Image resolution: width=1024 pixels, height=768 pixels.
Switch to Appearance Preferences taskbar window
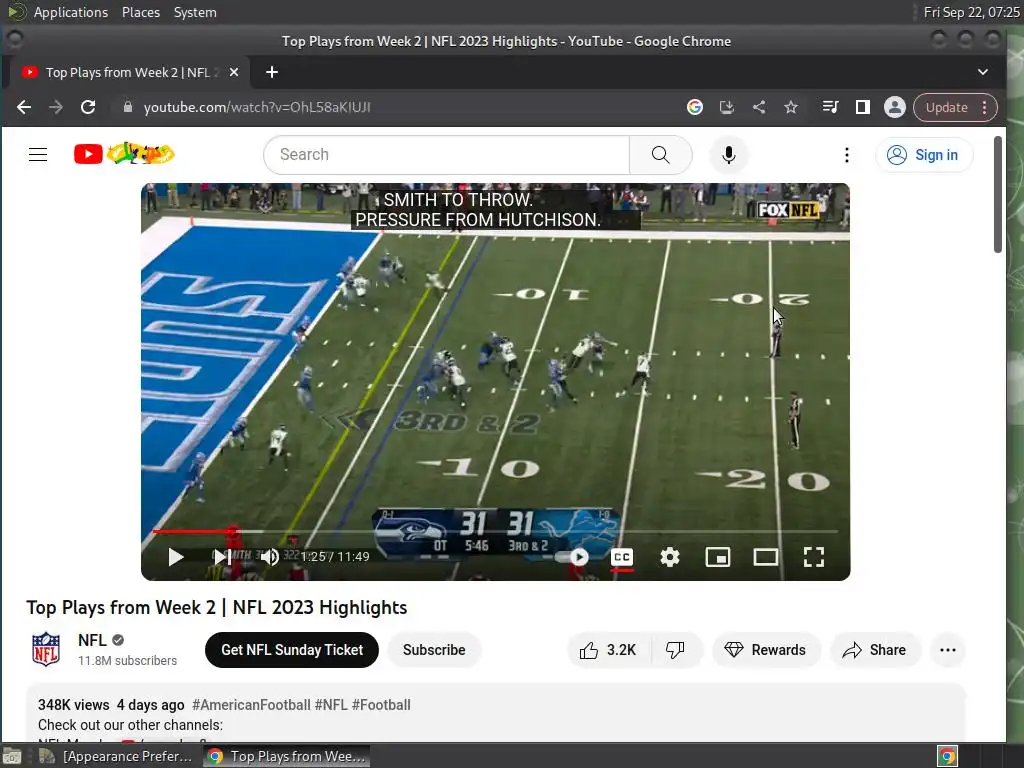point(116,756)
